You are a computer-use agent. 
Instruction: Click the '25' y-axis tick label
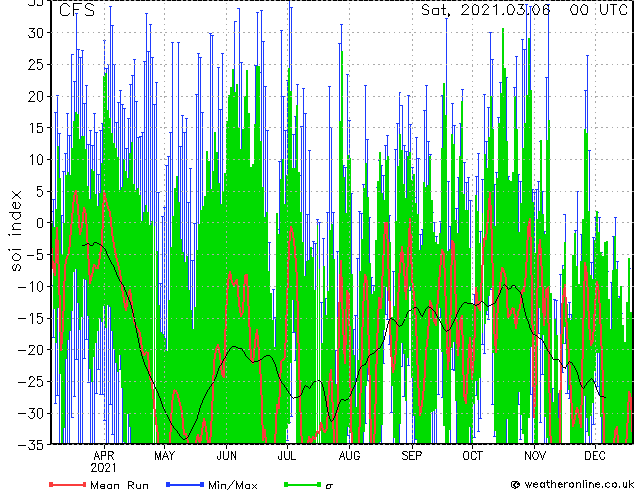coord(36,64)
